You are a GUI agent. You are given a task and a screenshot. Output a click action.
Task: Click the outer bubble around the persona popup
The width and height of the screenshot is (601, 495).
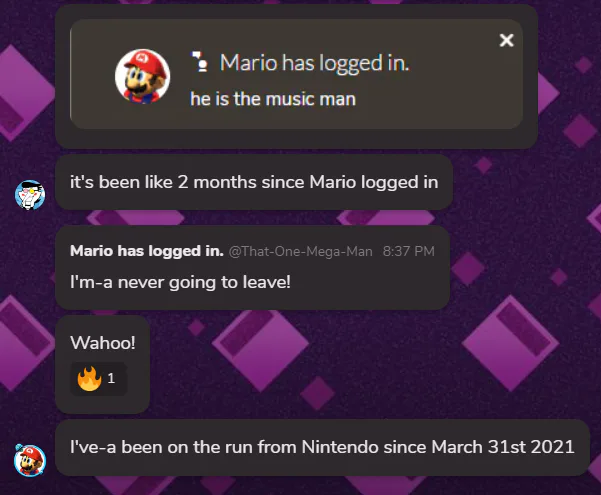pyautogui.click(x=296, y=138)
